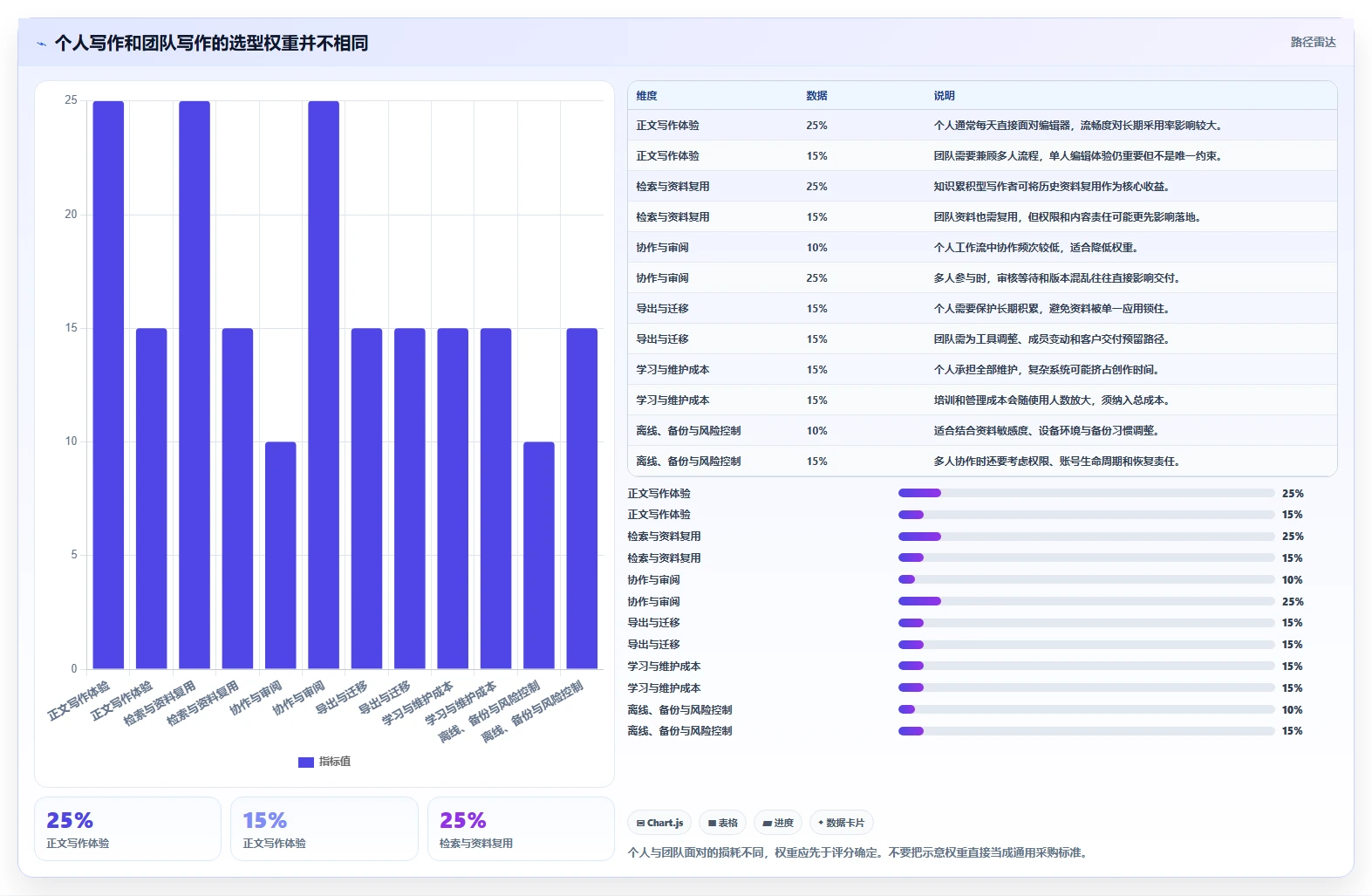Click the 导出与迁移 progress label with the团队 row's 15%
The width and height of the screenshot is (1372, 896).
(x=653, y=644)
